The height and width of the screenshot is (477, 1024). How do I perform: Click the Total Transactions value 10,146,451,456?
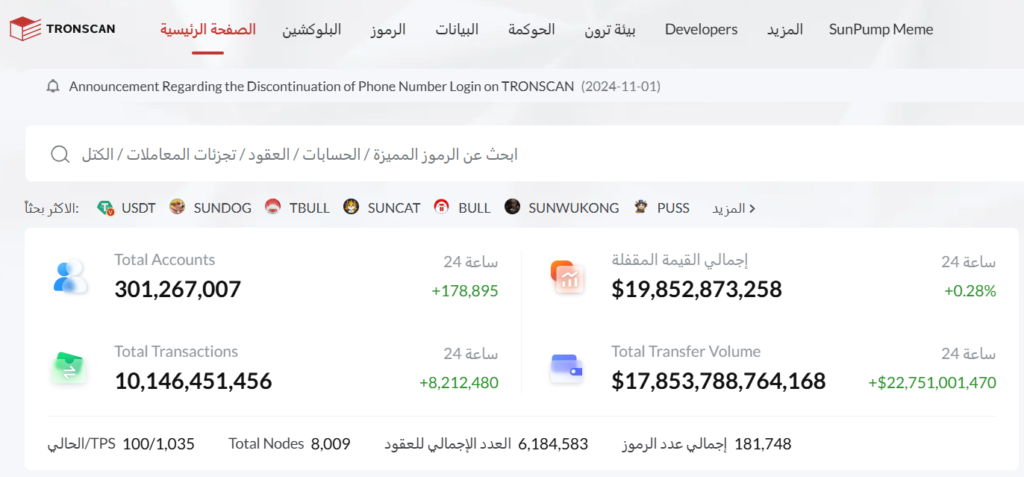point(193,381)
